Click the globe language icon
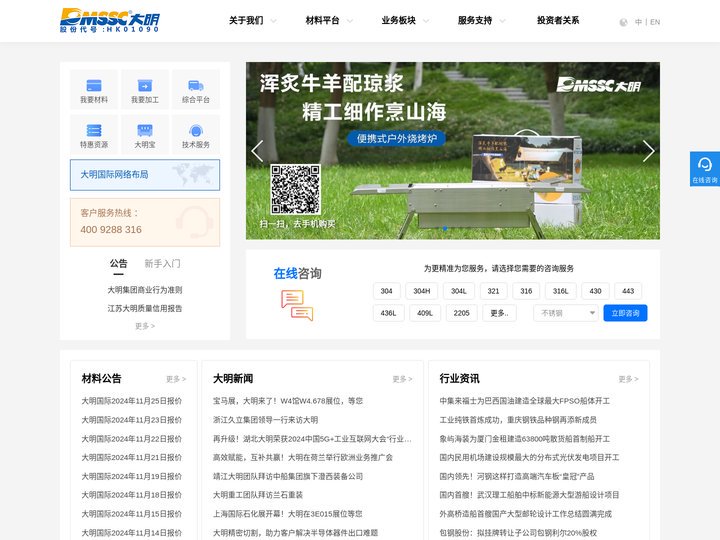 pyautogui.click(x=623, y=22)
